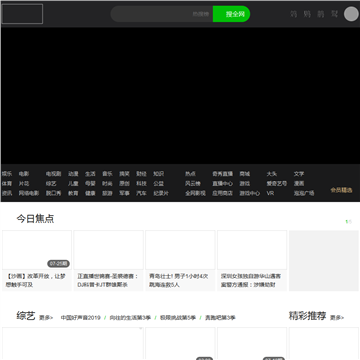
Task: Open 电视剧 channel in navigation
Action: pyautogui.click(x=53, y=174)
